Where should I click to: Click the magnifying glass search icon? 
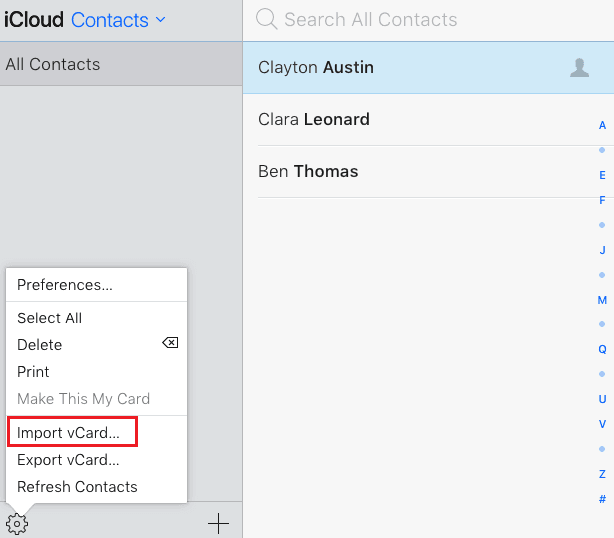(x=266, y=19)
